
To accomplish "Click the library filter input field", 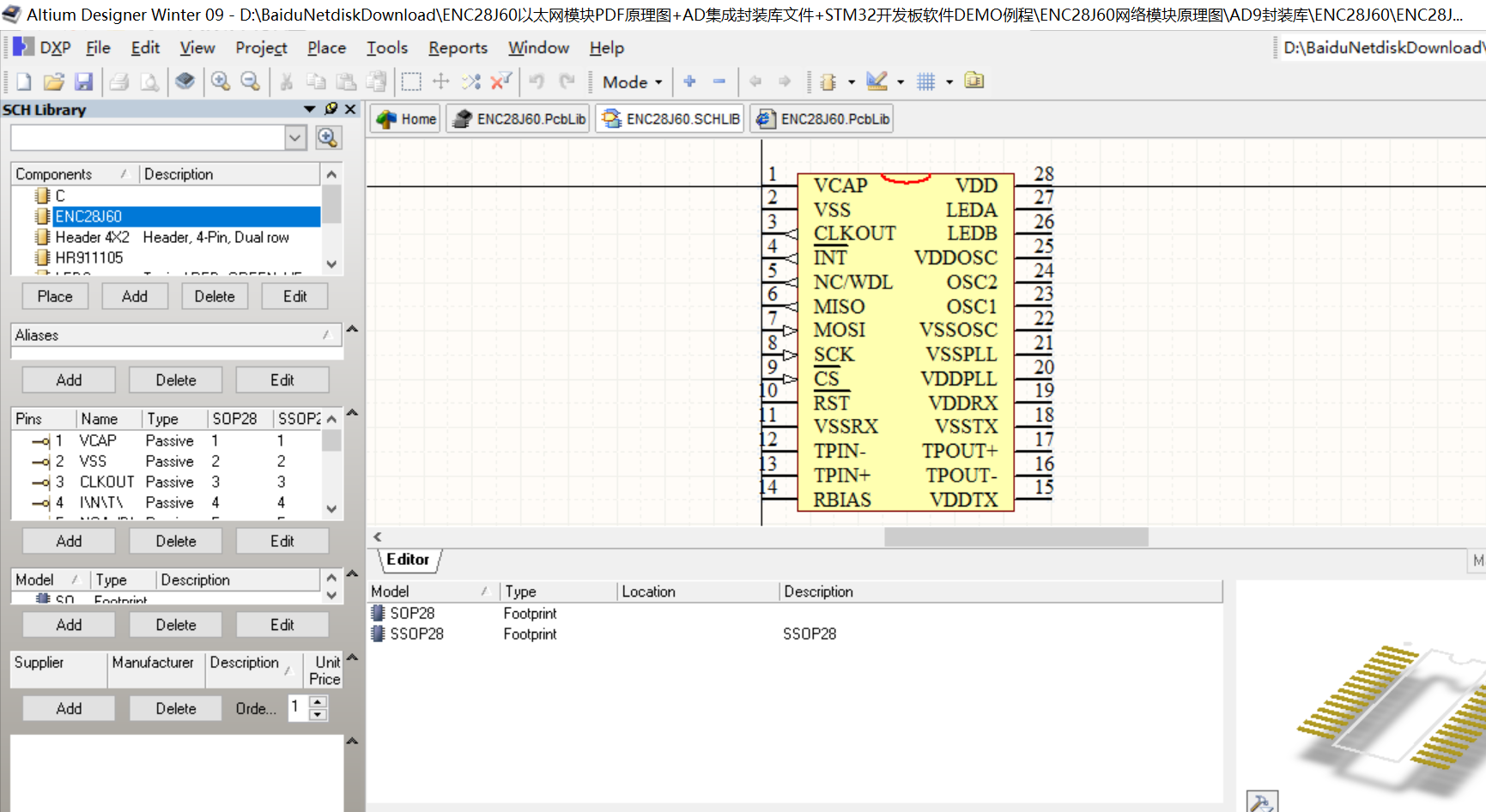I will point(148,137).
